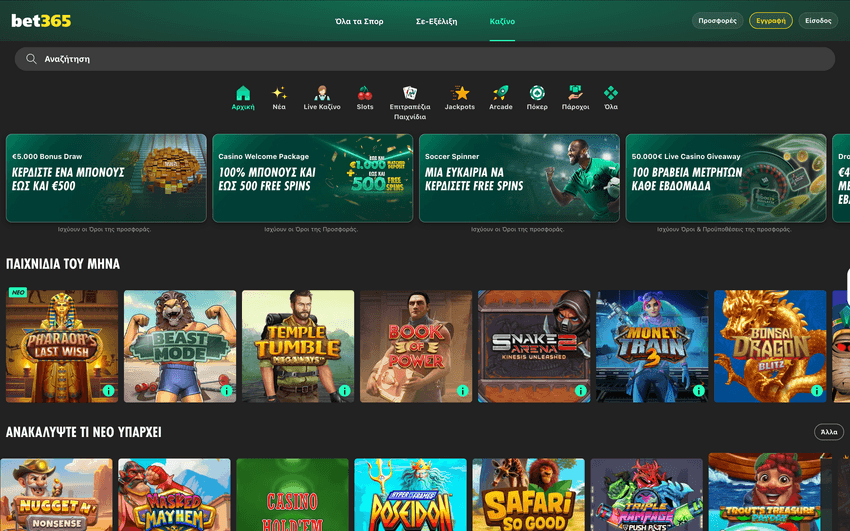Viewport: 850px width, 531px height.
Task: Select the Νέα sparkle category icon
Action: coord(279,93)
